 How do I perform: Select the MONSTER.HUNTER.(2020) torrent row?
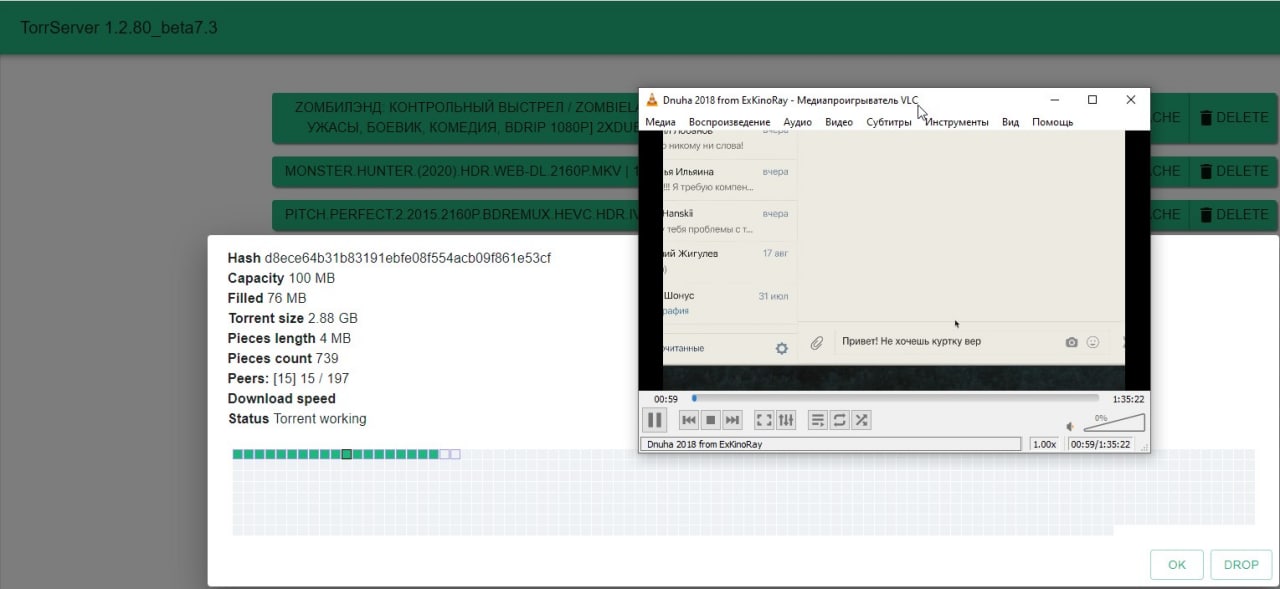[455, 171]
